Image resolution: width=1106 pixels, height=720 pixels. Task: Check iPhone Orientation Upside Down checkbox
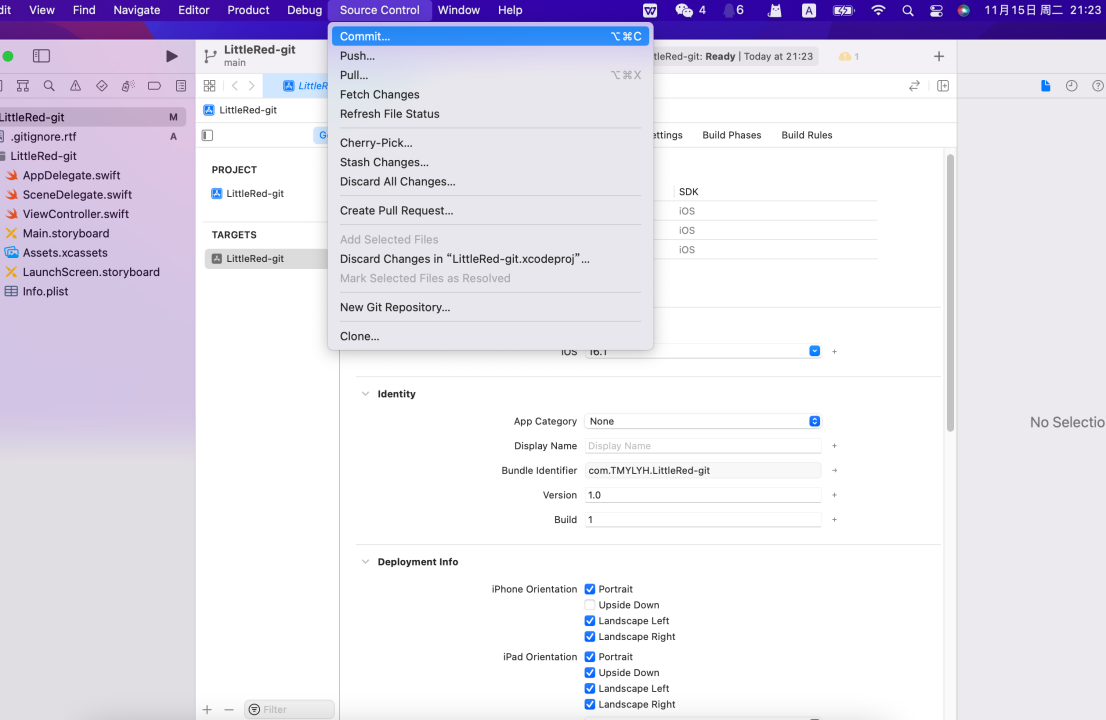590,605
